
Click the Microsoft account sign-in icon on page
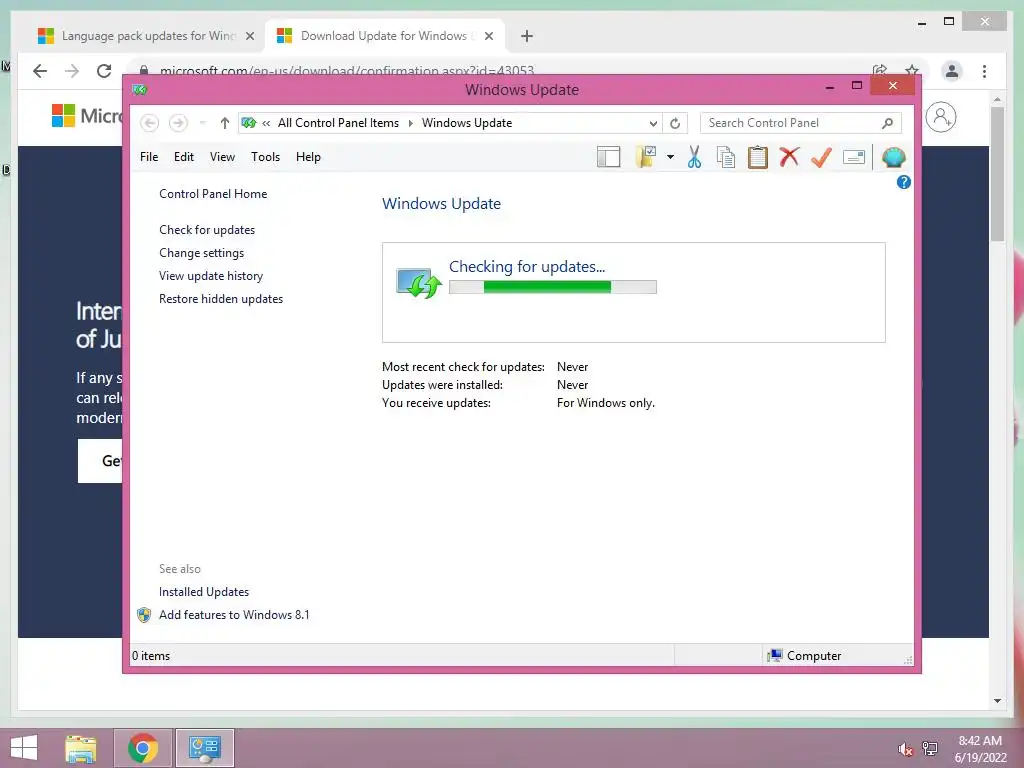[x=940, y=117]
